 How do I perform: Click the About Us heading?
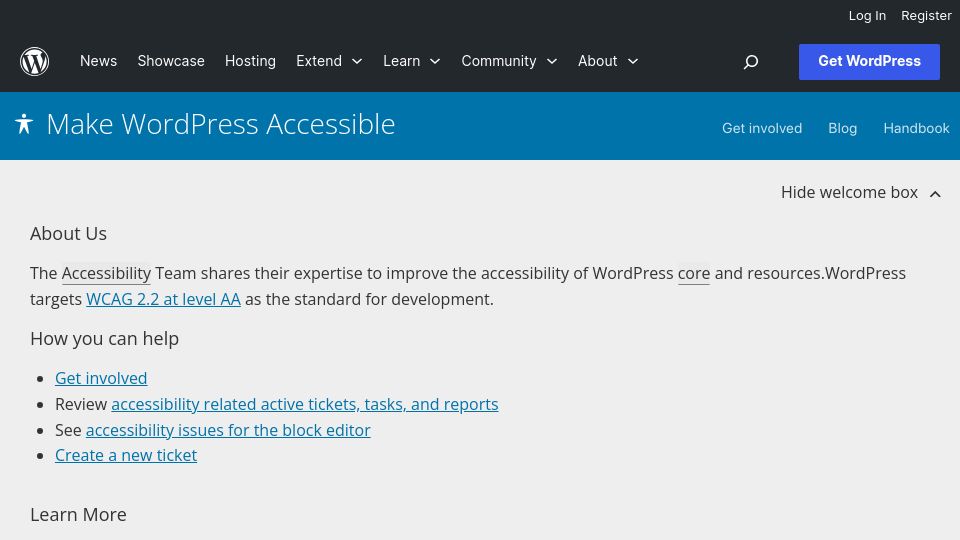pos(69,234)
